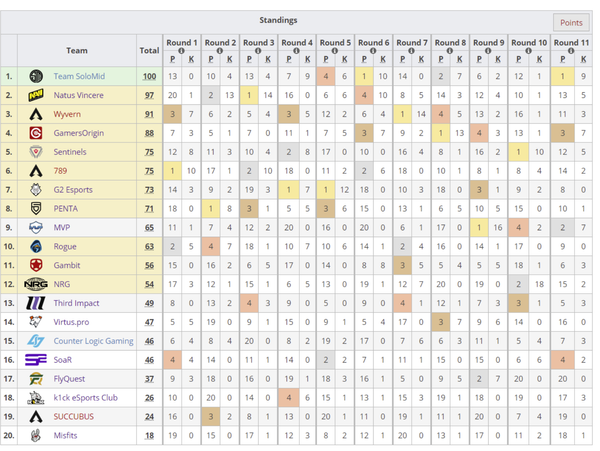Click the Points toggle button
This screenshot has height=451, width=600.
tap(571, 23)
